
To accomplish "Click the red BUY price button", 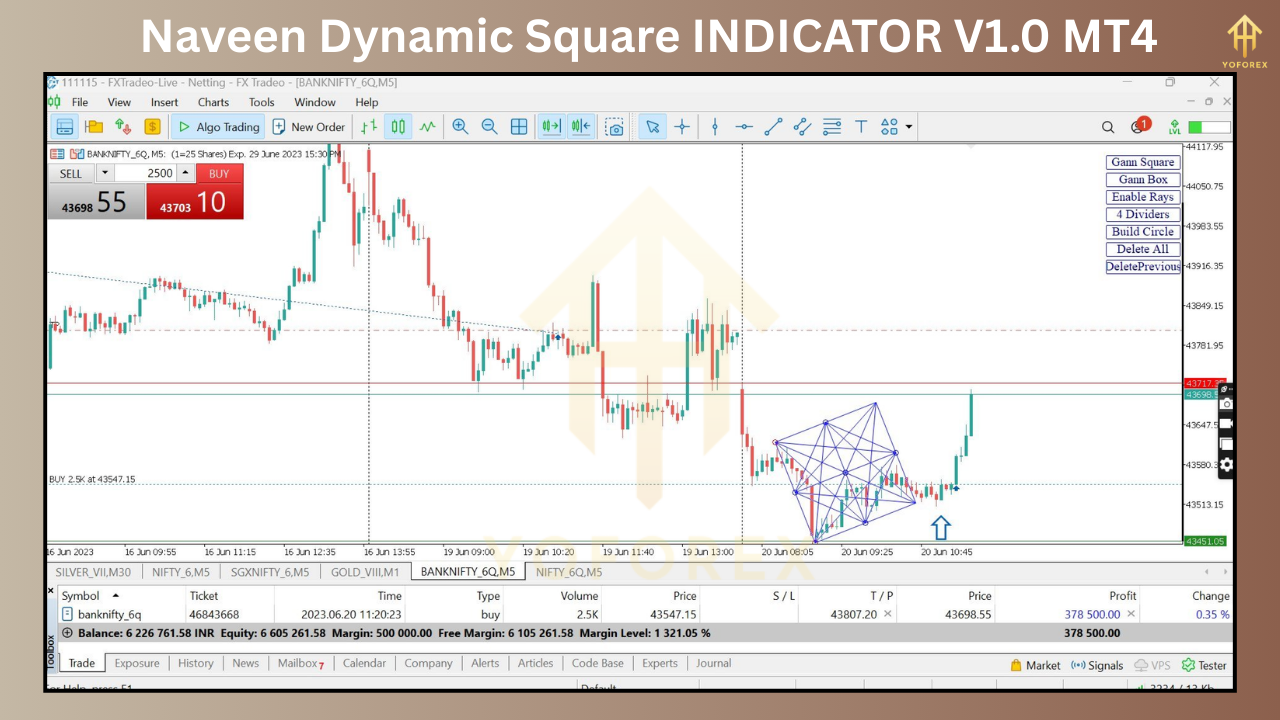I will tap(195, 203).
